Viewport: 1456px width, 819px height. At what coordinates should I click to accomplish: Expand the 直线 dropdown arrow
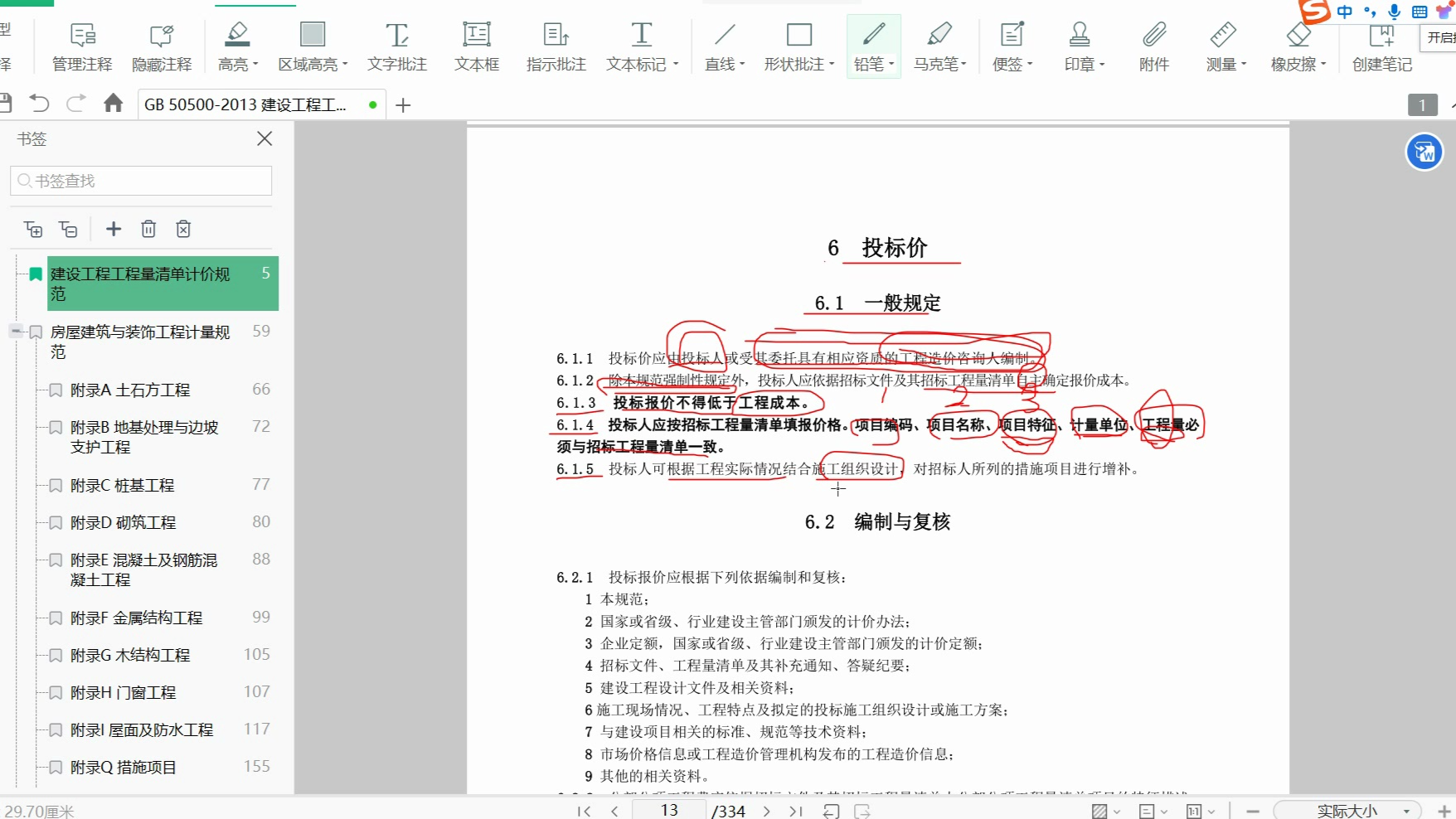pyautogui.click(x=742, y=64)
